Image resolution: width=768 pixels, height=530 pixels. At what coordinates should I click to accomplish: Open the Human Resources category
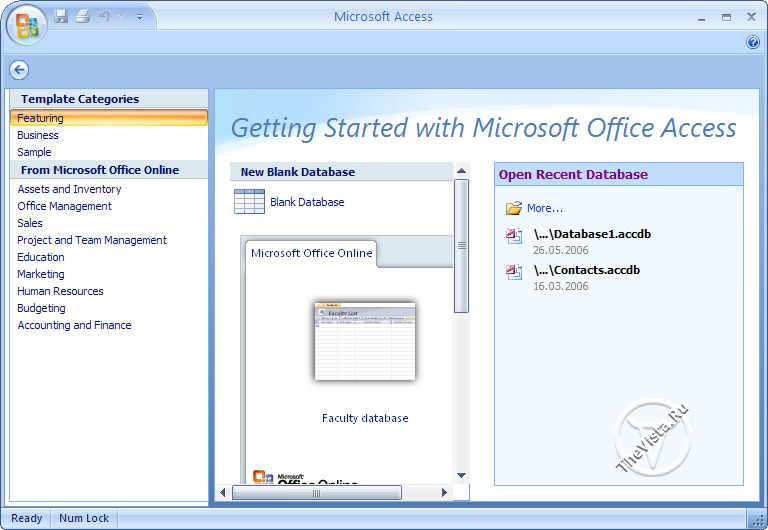pos(61,291)
